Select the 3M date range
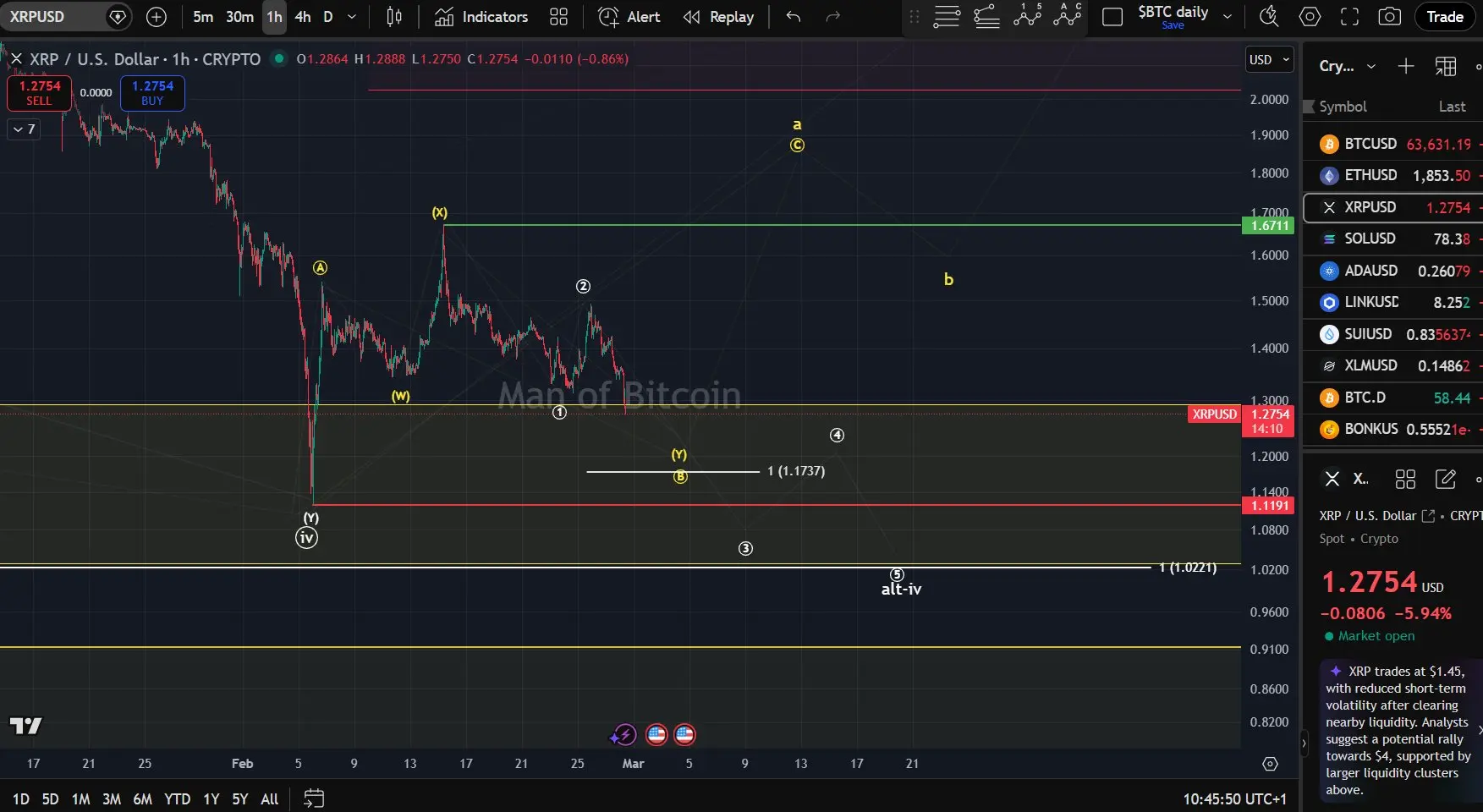This screenshot has width=1483, height=812. point(112,799)
